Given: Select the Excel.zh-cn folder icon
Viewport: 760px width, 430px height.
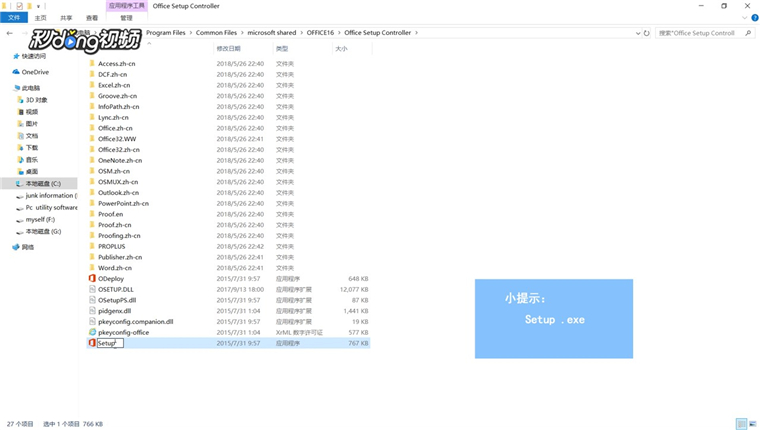Looking at the screenshot, I should coord(92,85).
